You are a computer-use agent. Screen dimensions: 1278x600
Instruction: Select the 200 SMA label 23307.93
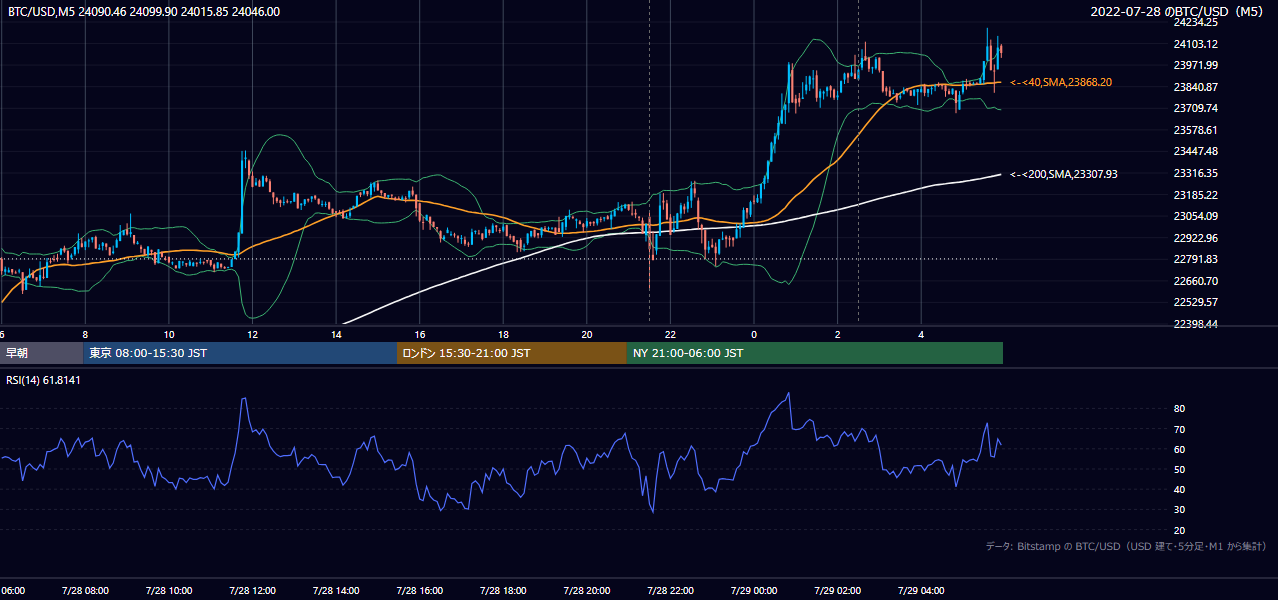[1065, 174]
